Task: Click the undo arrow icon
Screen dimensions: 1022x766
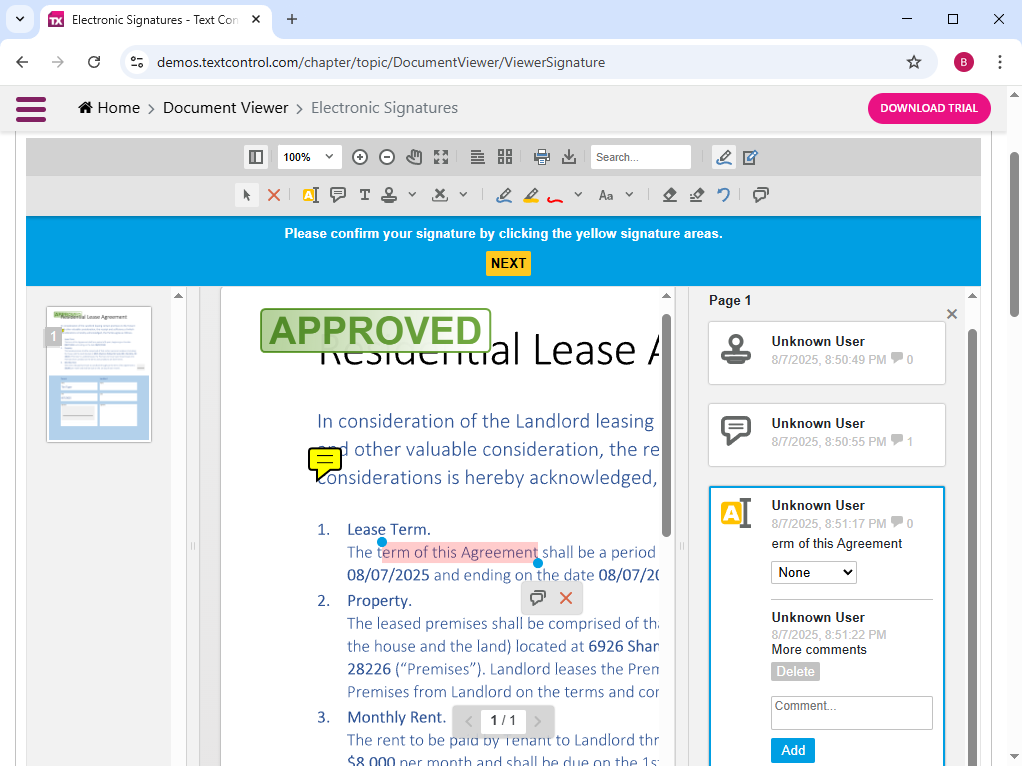Action: [x=723, y=195]
